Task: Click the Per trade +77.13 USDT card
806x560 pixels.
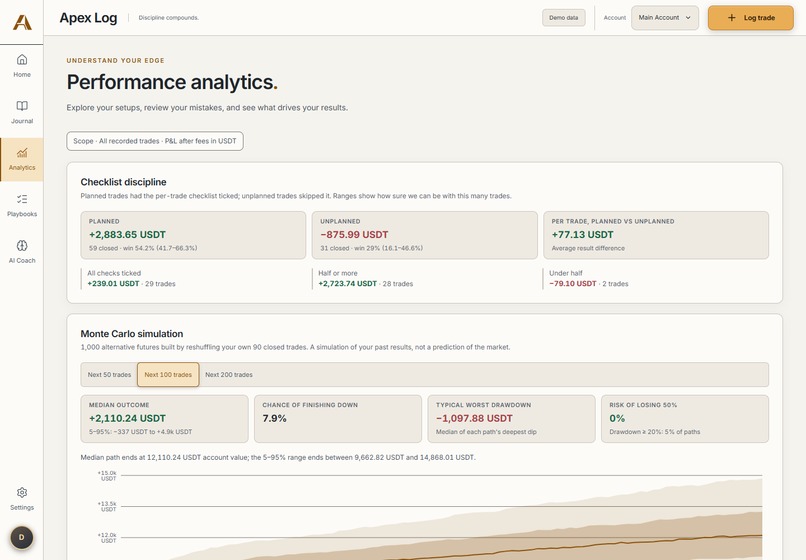Action: [x=656, y=235]
